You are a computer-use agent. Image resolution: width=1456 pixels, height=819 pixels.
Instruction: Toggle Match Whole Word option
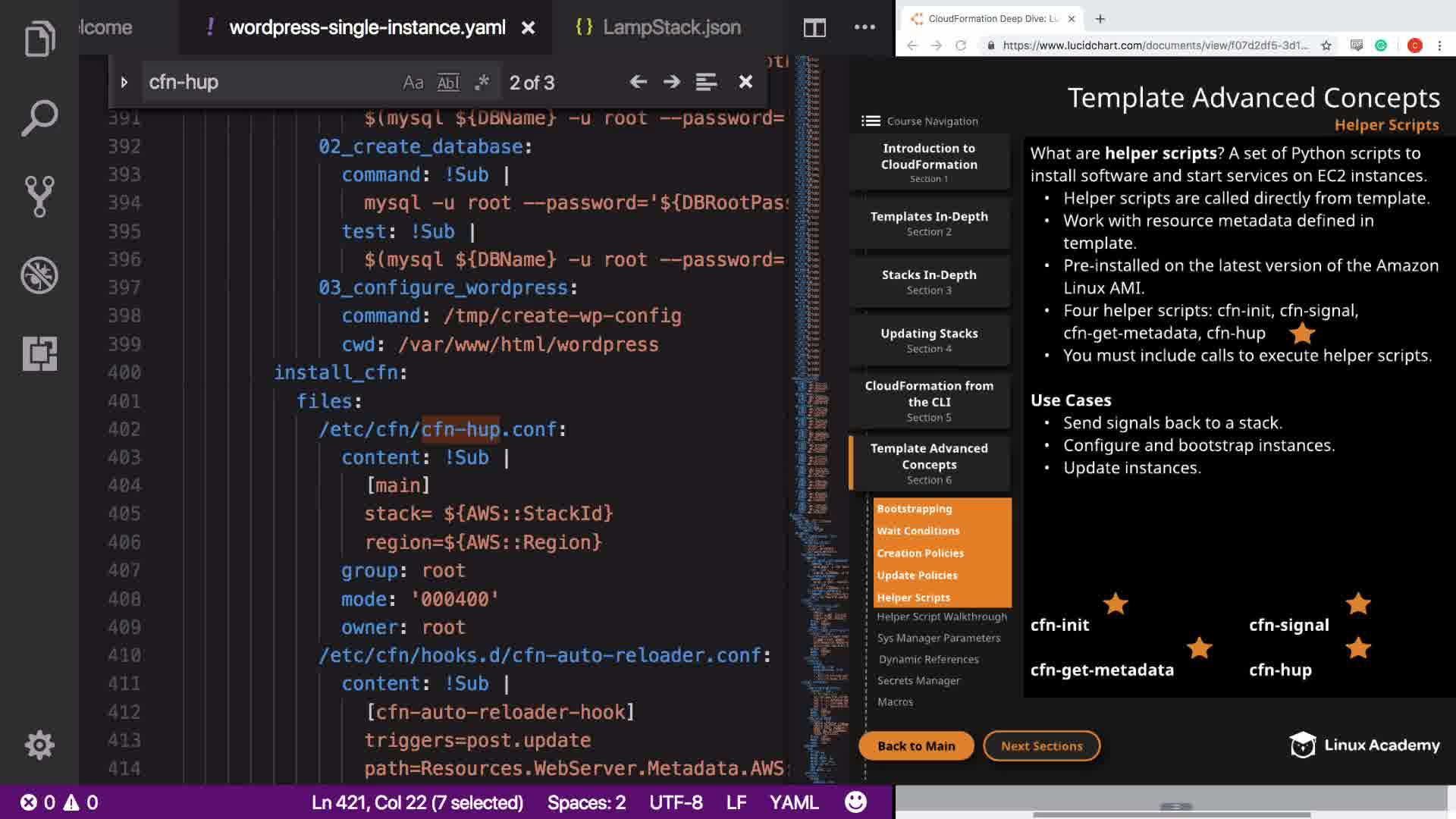[448, 82]
